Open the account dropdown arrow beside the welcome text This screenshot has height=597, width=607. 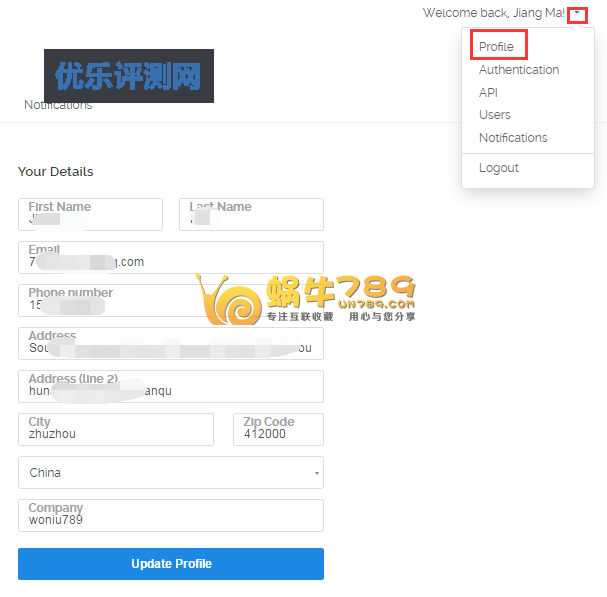point(577,13)
